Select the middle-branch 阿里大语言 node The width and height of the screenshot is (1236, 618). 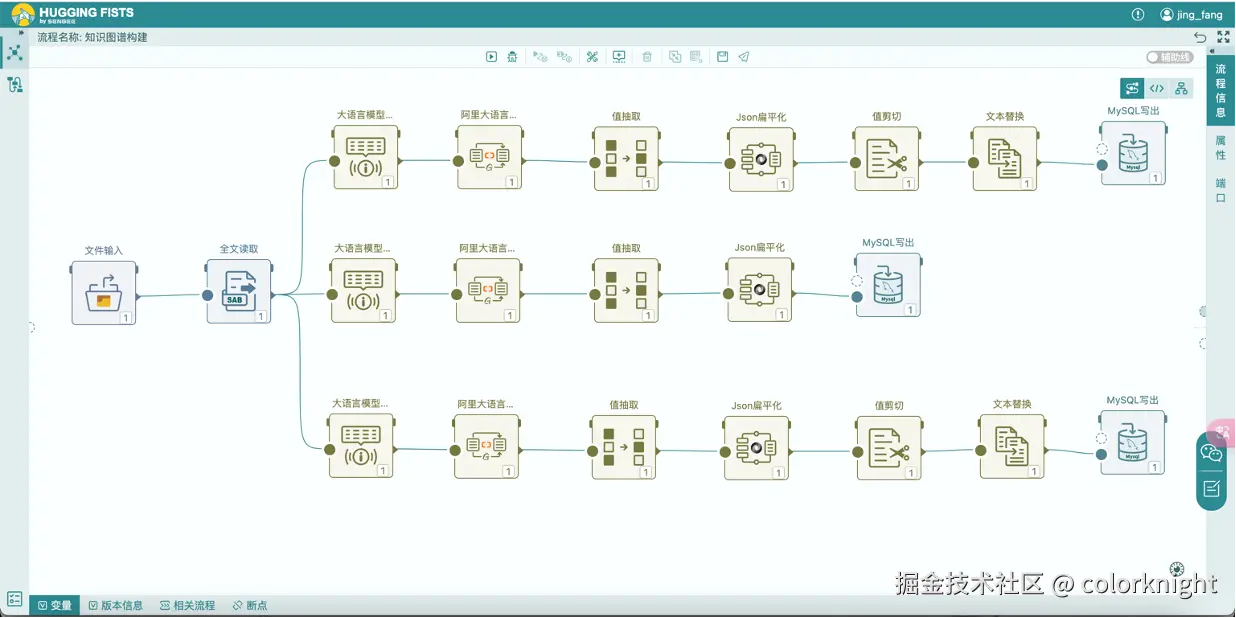[488, 290]
